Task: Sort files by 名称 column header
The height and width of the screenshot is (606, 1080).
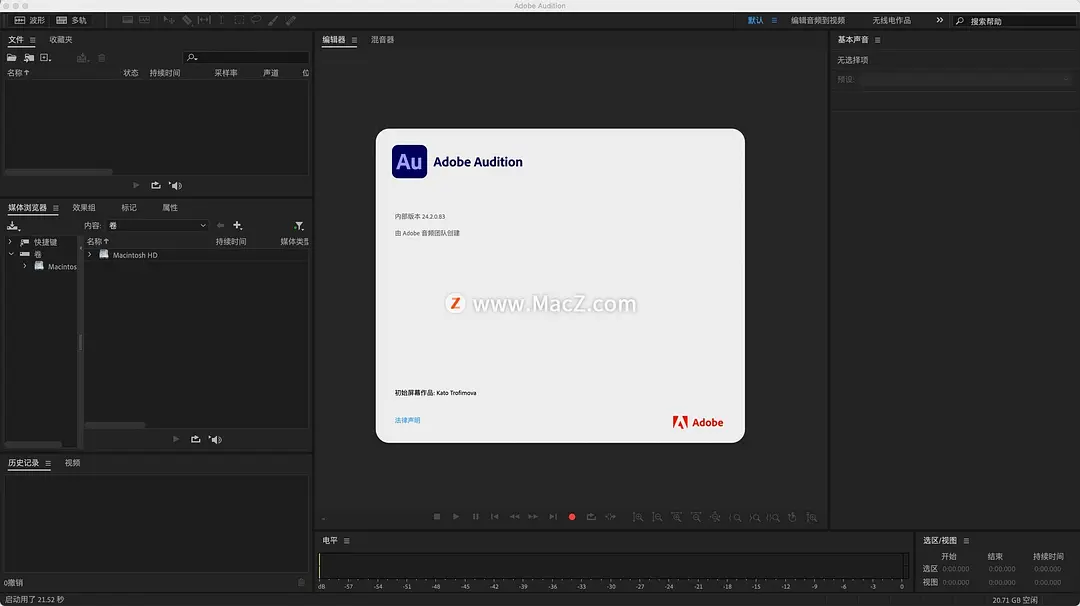Action: point(18,72)
